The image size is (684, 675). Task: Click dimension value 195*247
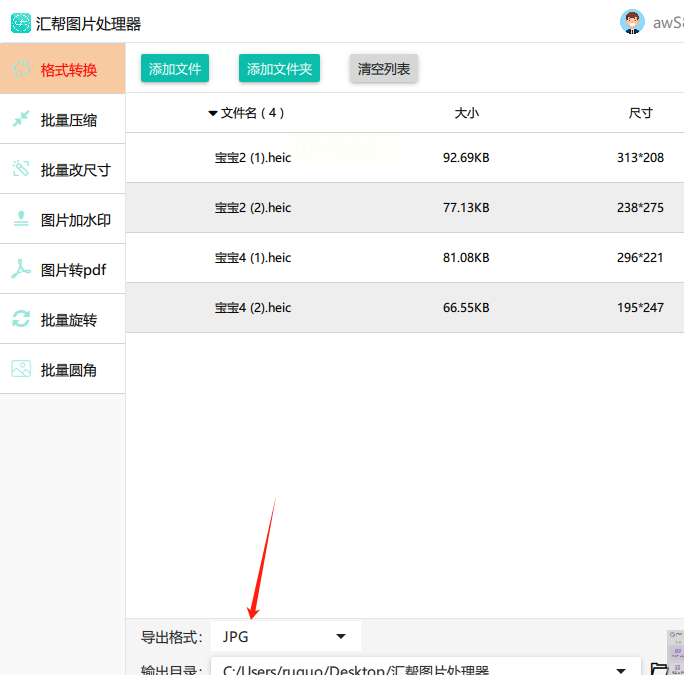coord(640,308)
